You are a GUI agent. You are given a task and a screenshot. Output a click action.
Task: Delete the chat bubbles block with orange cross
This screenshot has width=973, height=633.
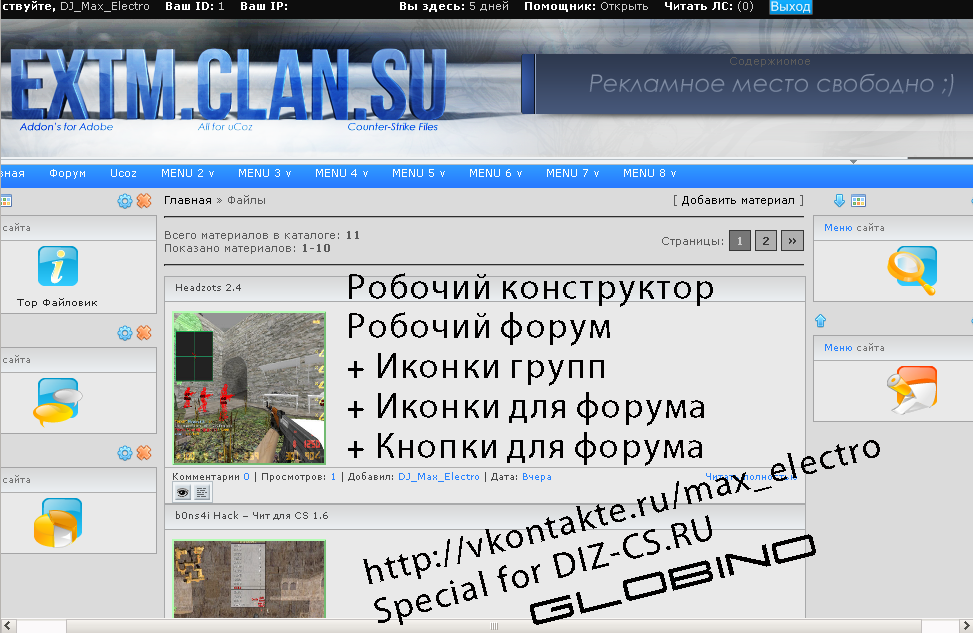pyautogui.click(x=144, y=333)
